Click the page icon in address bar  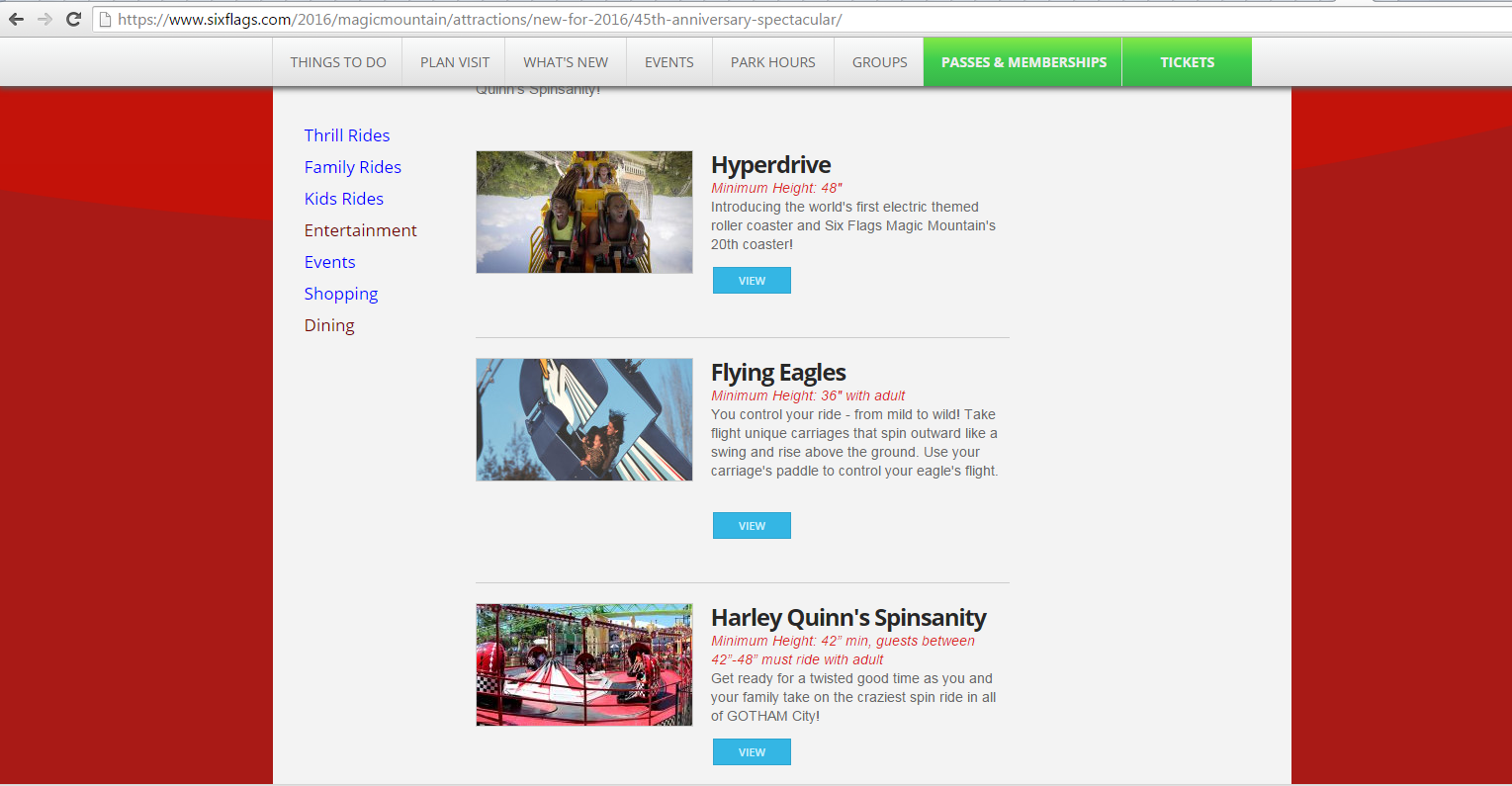(105, 20)
